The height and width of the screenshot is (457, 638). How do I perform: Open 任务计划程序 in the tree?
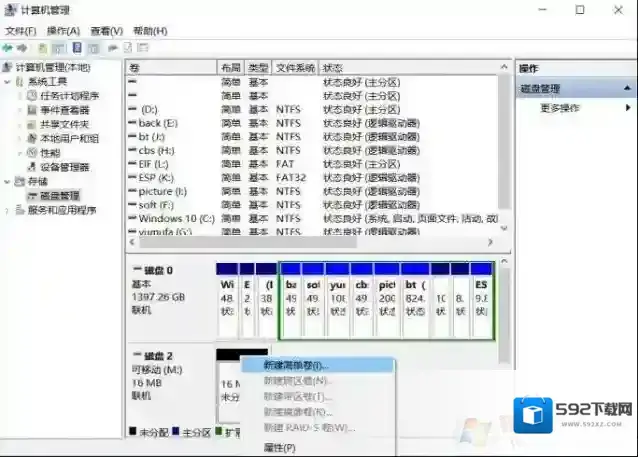(x=68, y=96)
